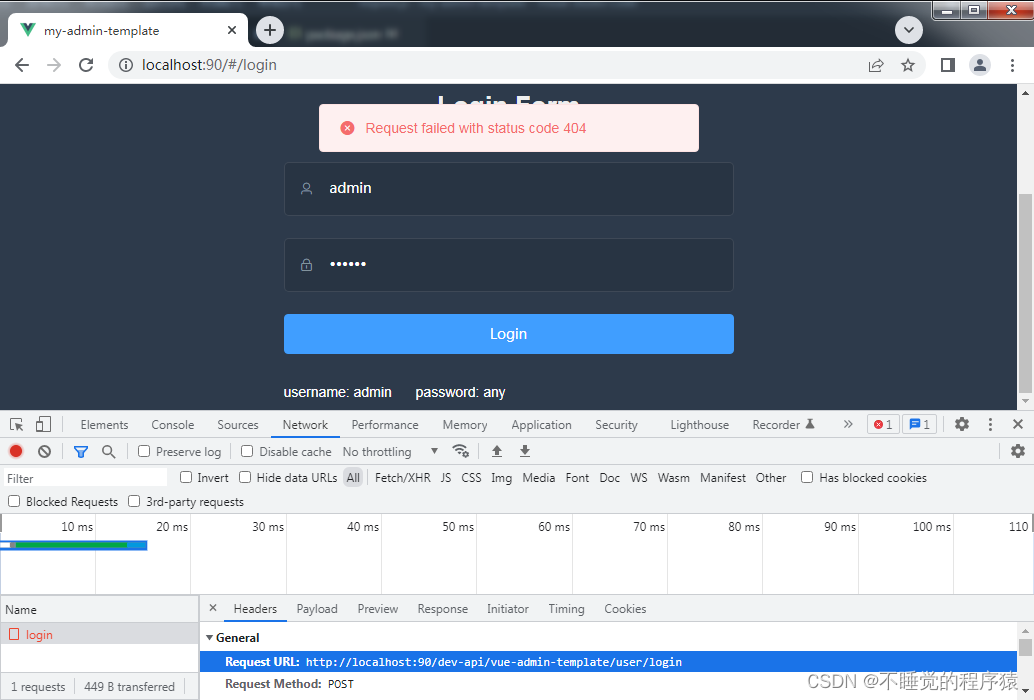Export requests as HAR file
The width and height of the screenshot is (1034, 700).
click(525, 451)
